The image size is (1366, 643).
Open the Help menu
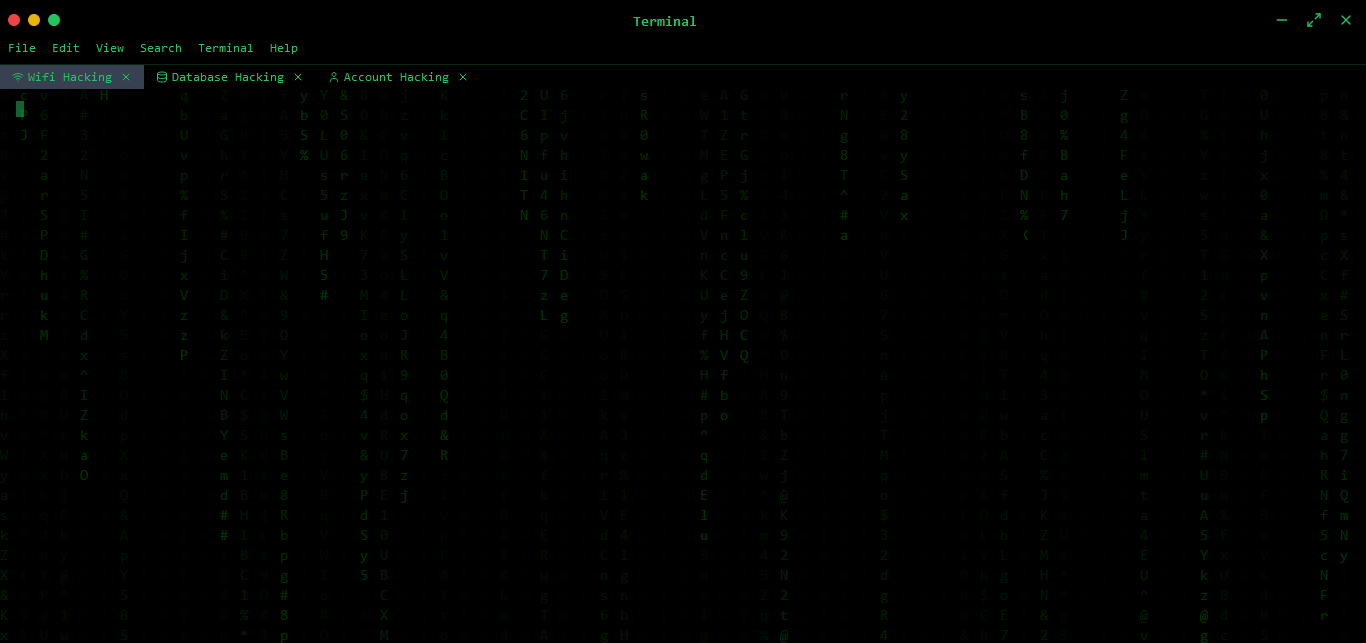(284, 48)
